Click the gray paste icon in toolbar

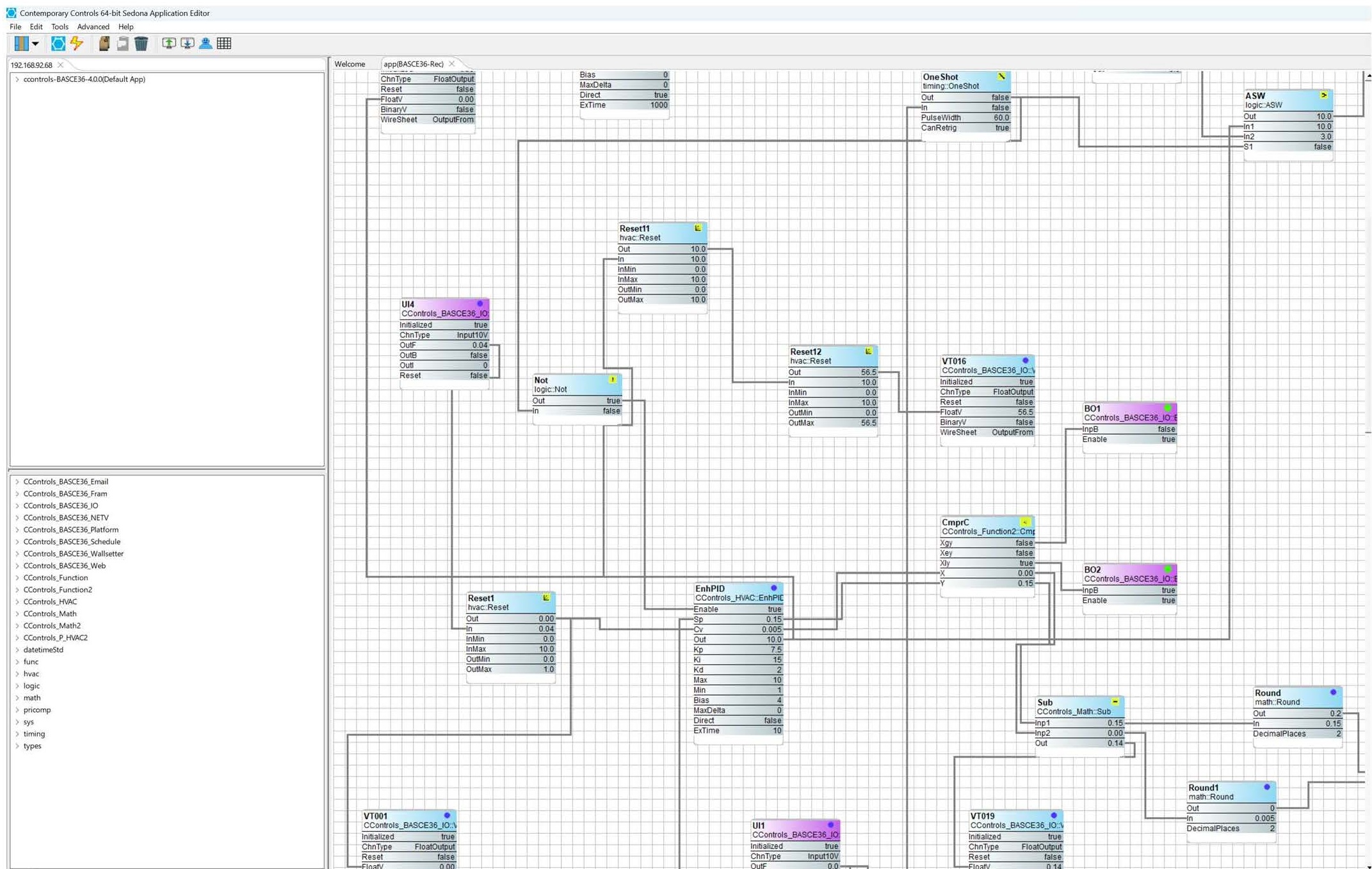122,44
